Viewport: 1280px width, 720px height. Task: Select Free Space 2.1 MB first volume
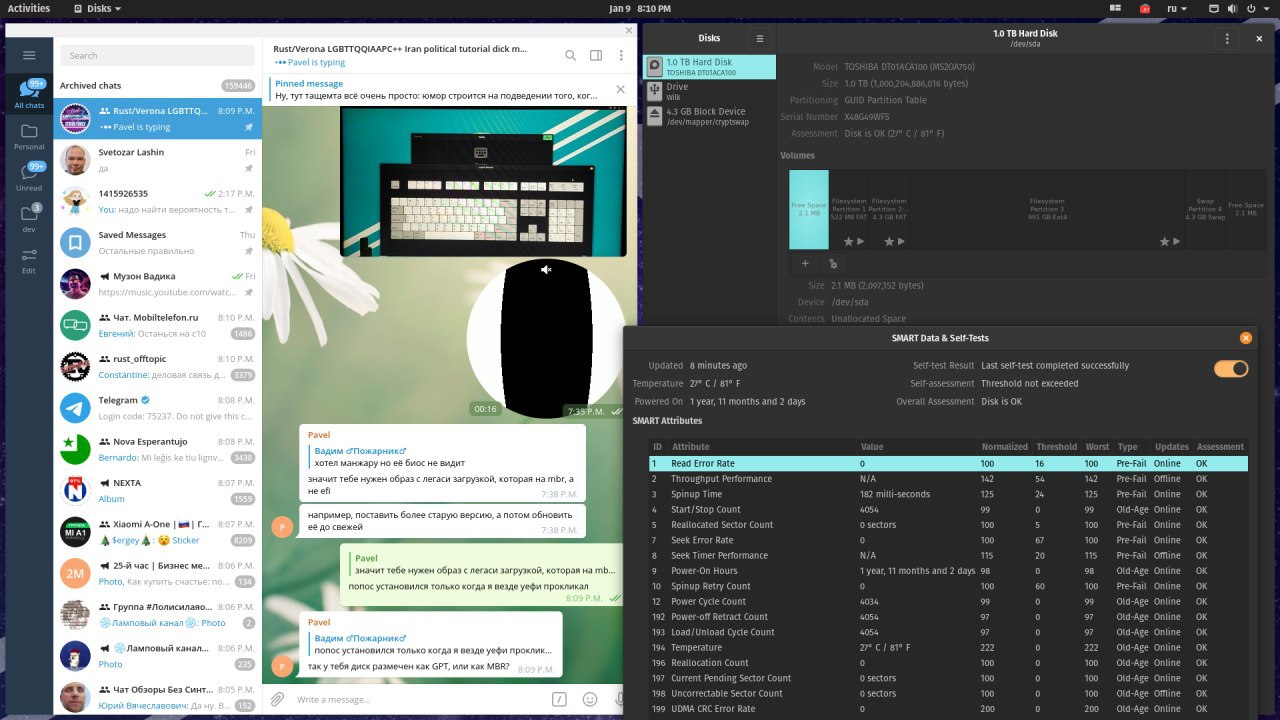coord(809,210)
